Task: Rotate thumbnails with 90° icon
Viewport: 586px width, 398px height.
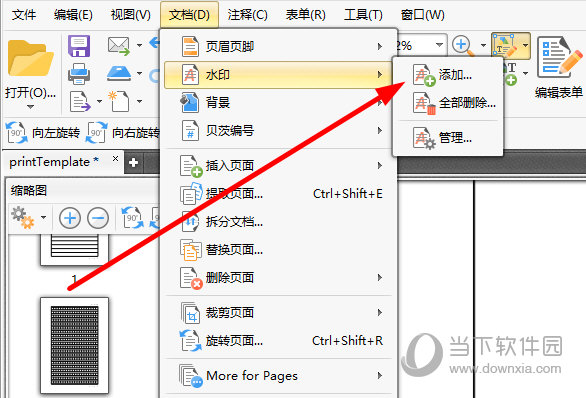Action: tap(132, 217)
